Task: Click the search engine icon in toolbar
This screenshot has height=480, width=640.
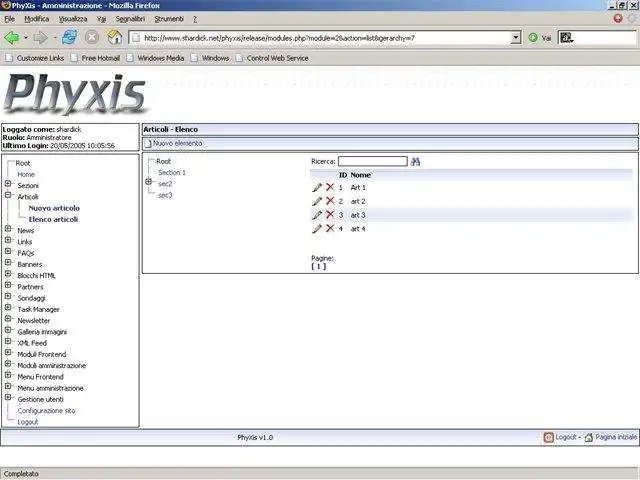Action: pos(566,38)
